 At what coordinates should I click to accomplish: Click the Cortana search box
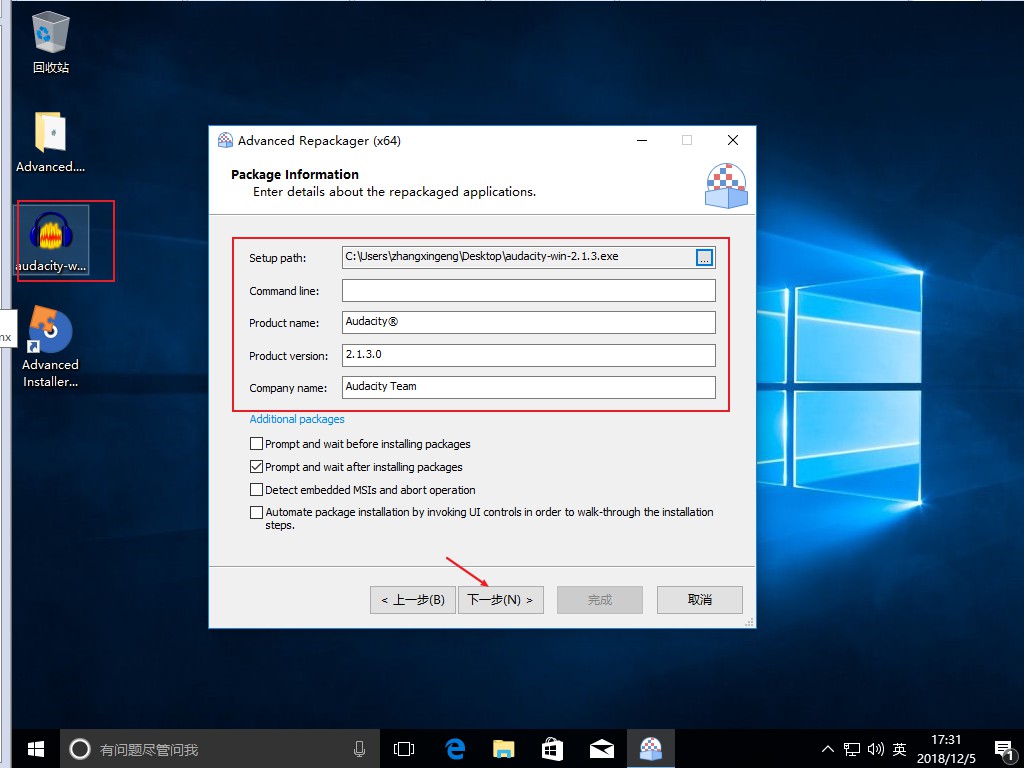217,749
